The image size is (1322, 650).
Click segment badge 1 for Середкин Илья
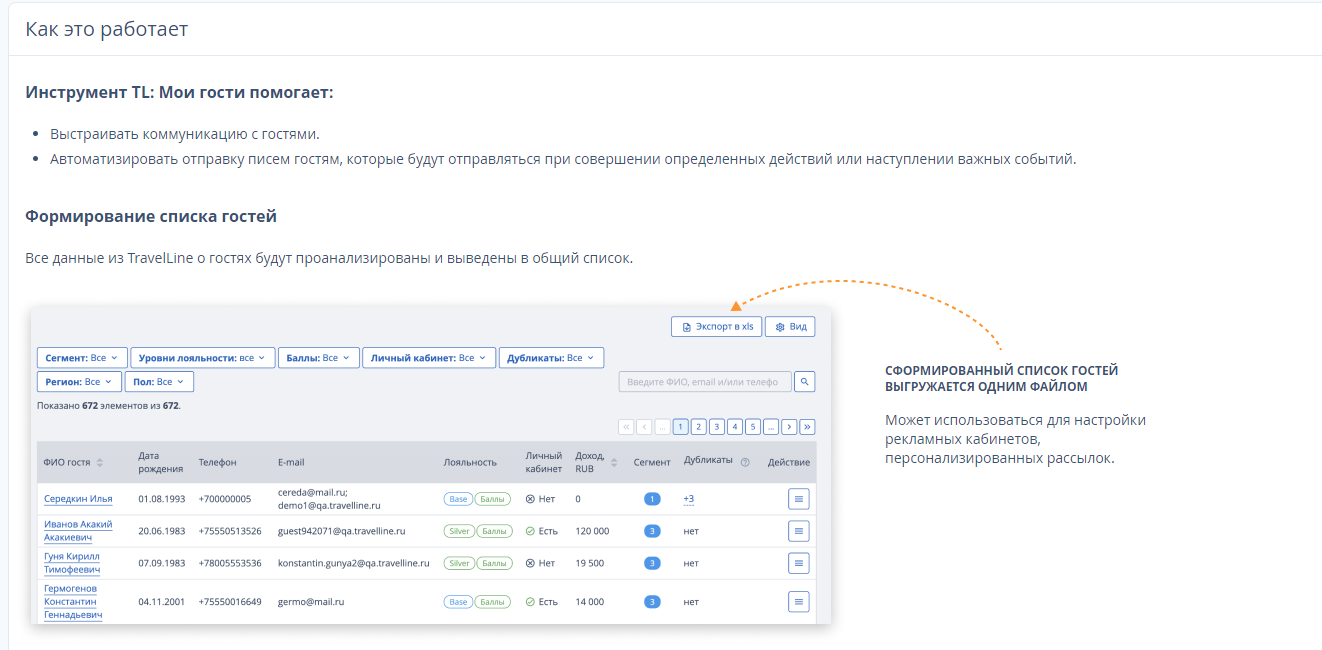tap(652, 499)
